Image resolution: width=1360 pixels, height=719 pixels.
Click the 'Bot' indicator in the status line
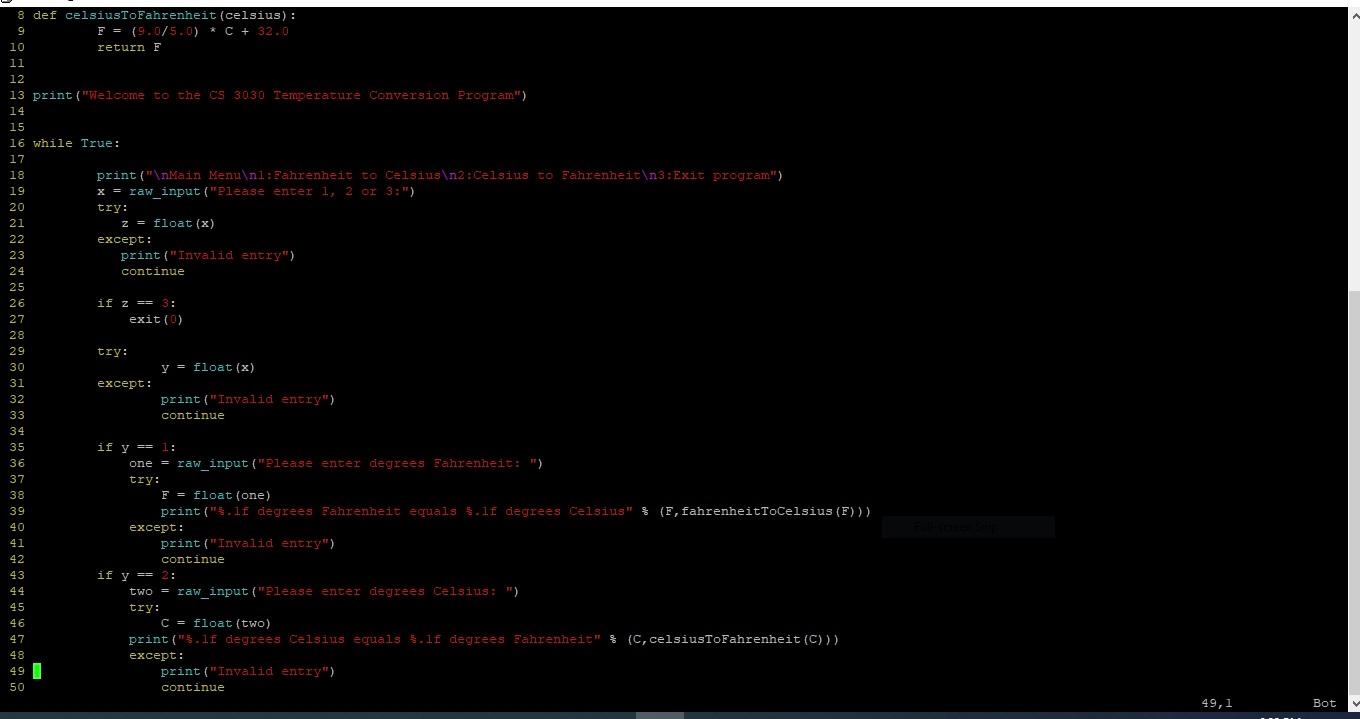(x=1324, y=703)
